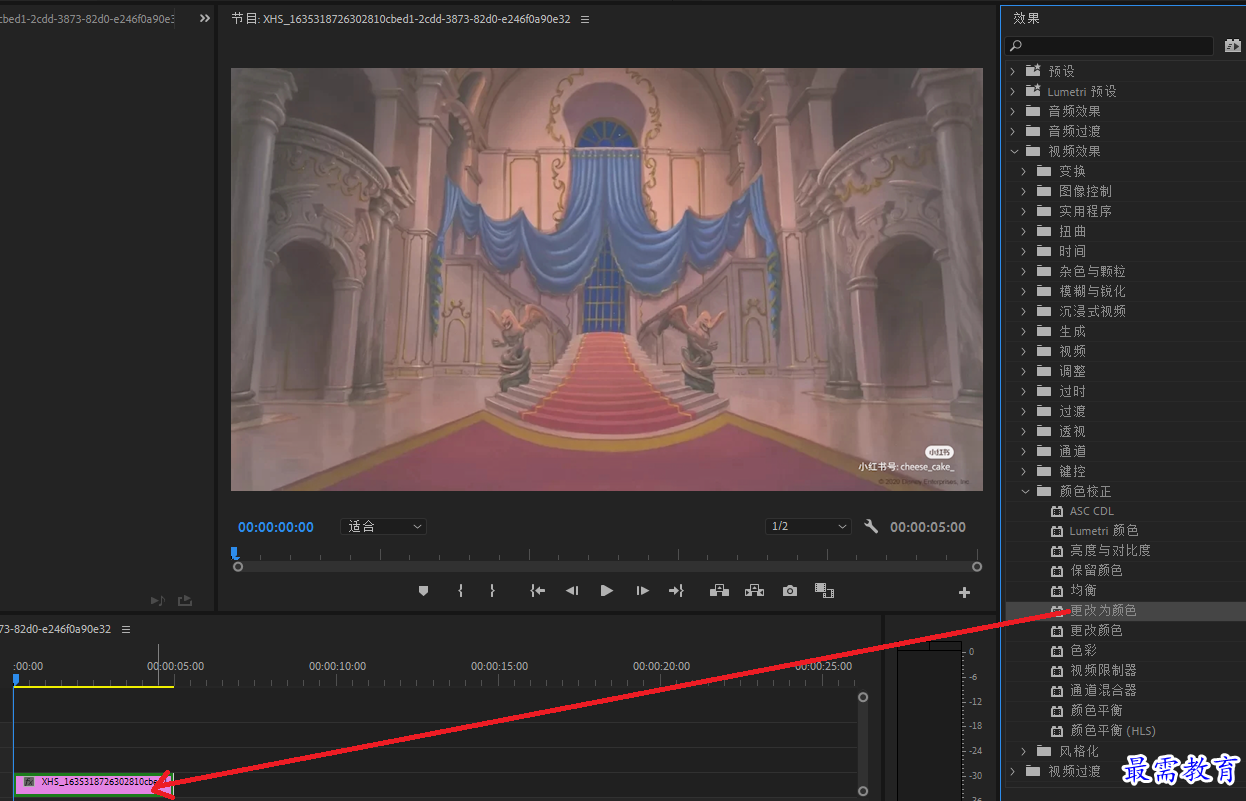Open the timeline panel menu icon

126,629
